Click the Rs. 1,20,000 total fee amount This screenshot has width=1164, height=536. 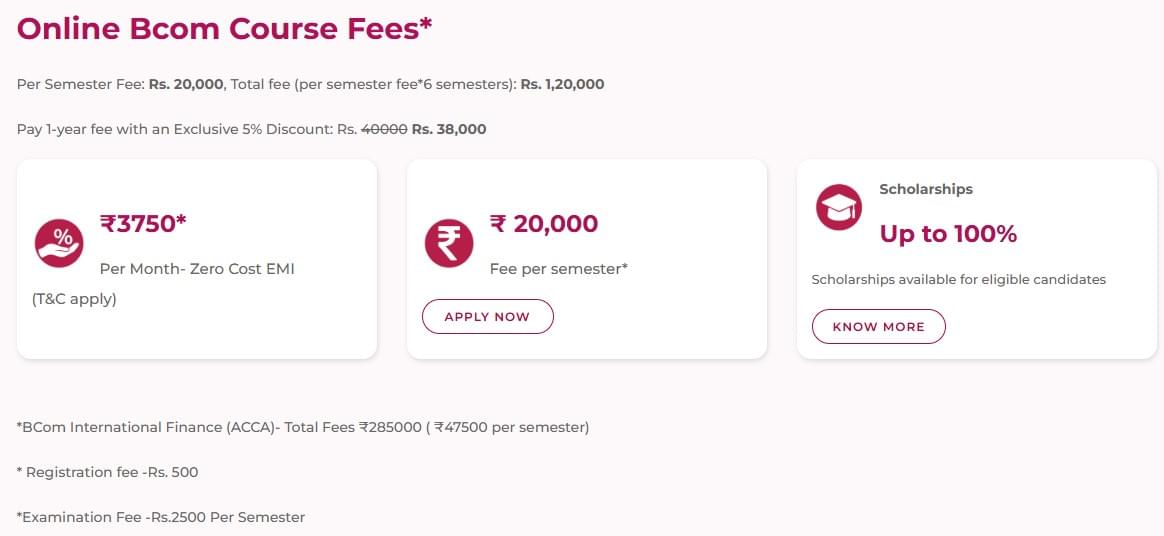tap(562, 85)
